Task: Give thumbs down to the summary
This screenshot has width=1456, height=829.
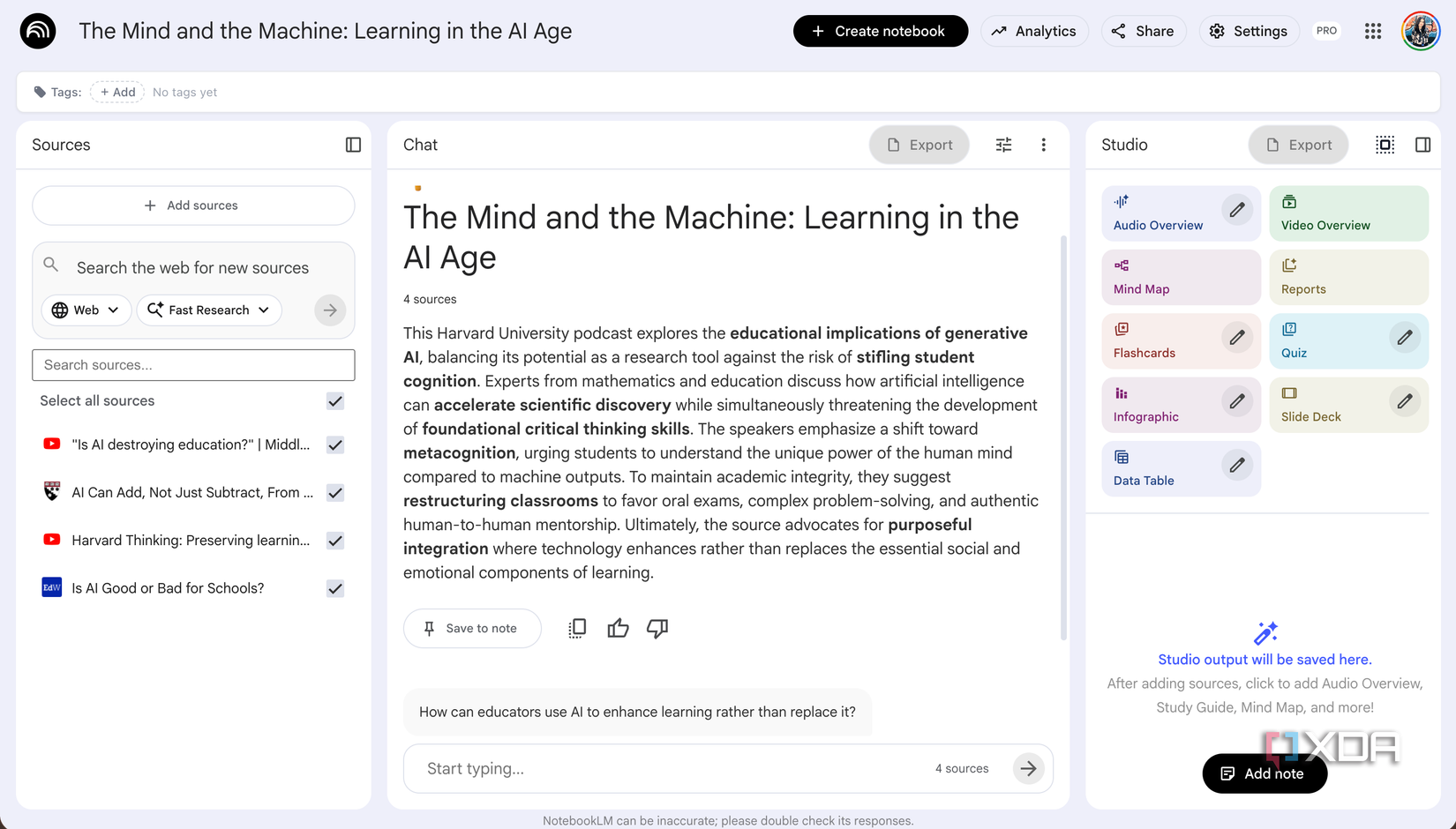Action: coord(657,628)
